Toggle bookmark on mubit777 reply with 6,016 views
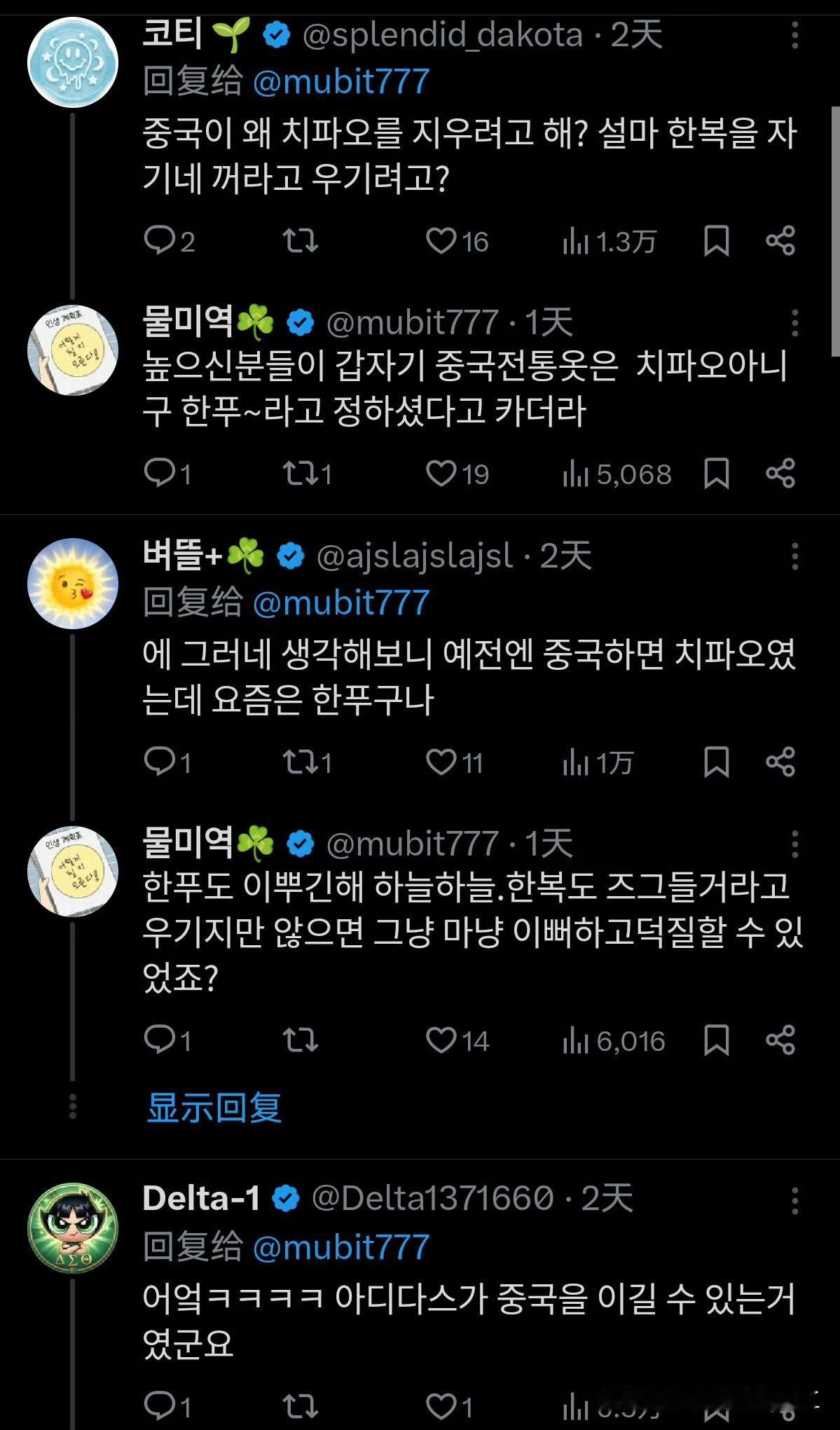Viewport: 840px width, 1430px height. (x=716, y=1040)
